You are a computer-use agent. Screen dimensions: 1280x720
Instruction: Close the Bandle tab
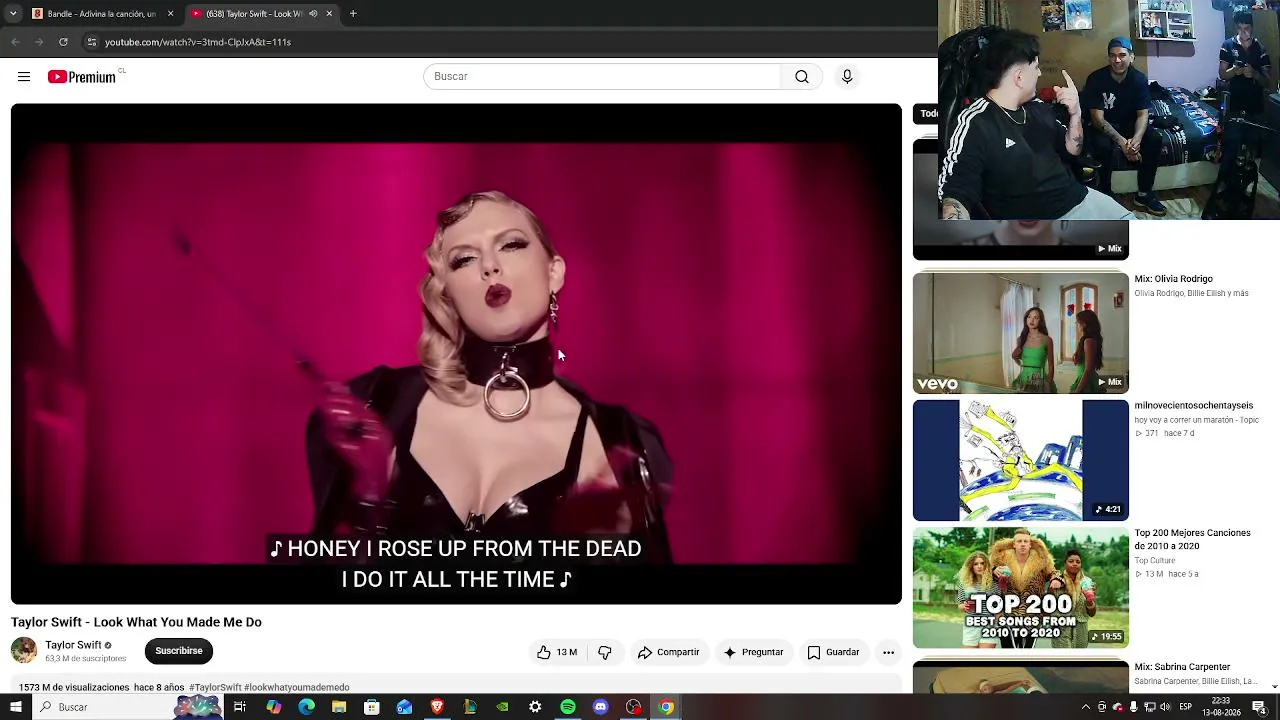[170, 14]
